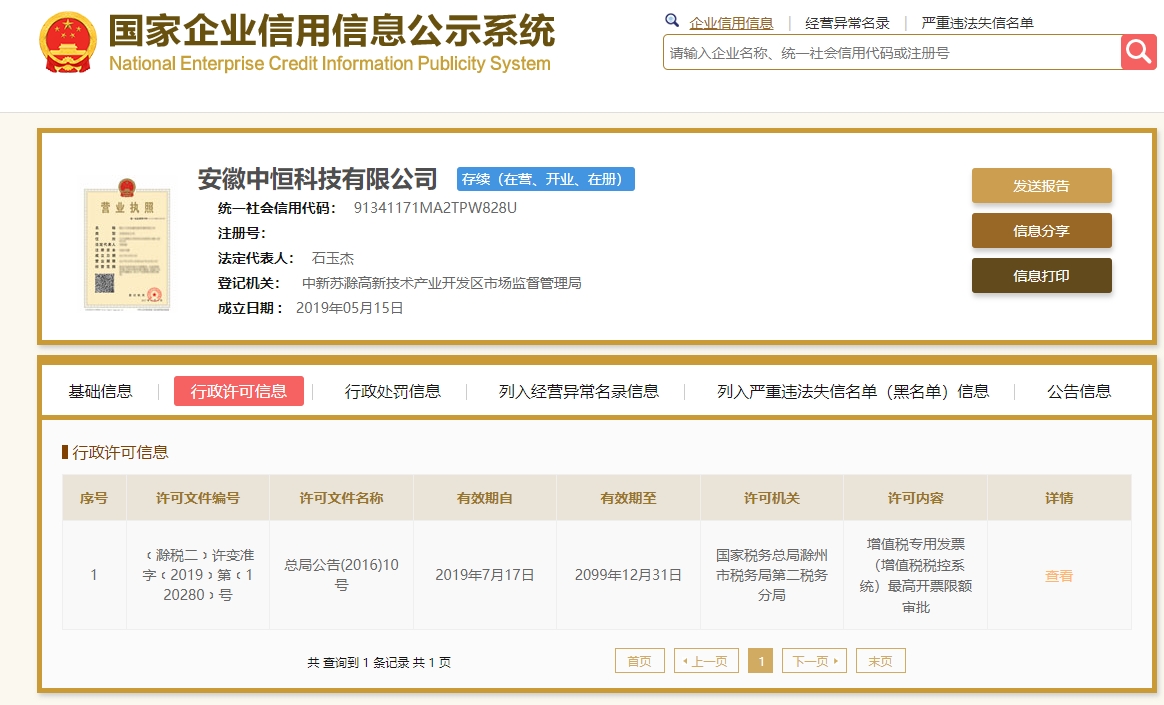Go to previous page with 上一页

[x=706, y=661]
